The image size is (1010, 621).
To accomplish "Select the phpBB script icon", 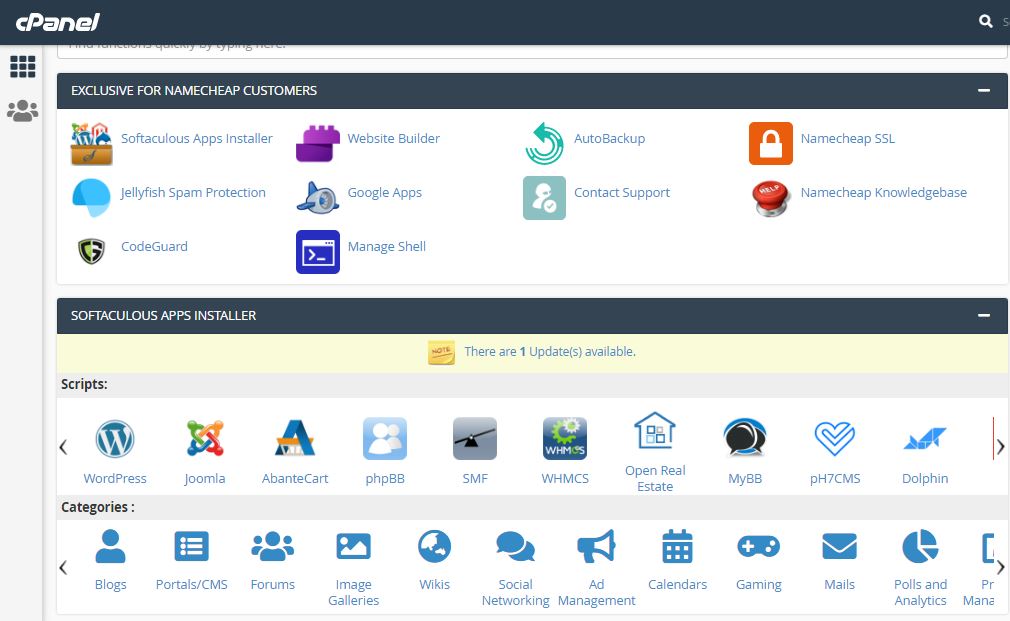I will pos(385,439).
